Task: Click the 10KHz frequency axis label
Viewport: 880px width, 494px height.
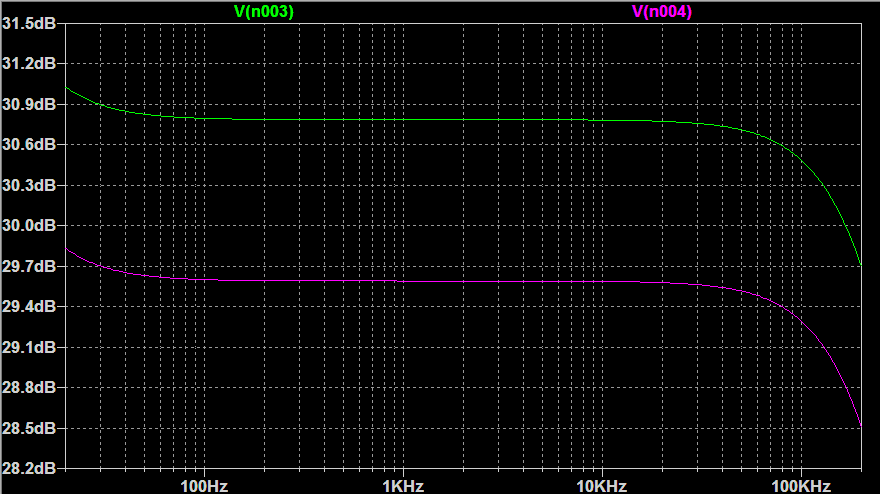Action: (x=602, y=486)
